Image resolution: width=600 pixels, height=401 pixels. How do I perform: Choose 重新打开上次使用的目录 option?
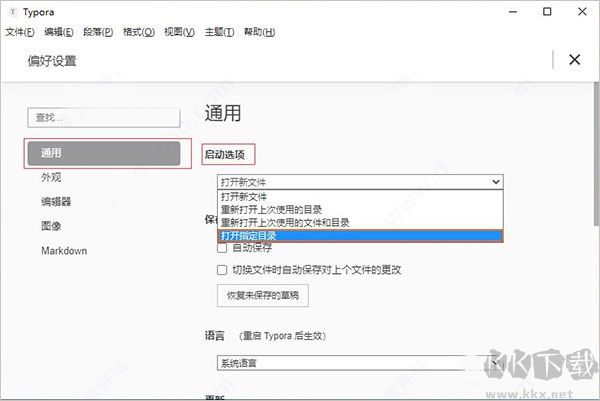click(x=360, y=210)
